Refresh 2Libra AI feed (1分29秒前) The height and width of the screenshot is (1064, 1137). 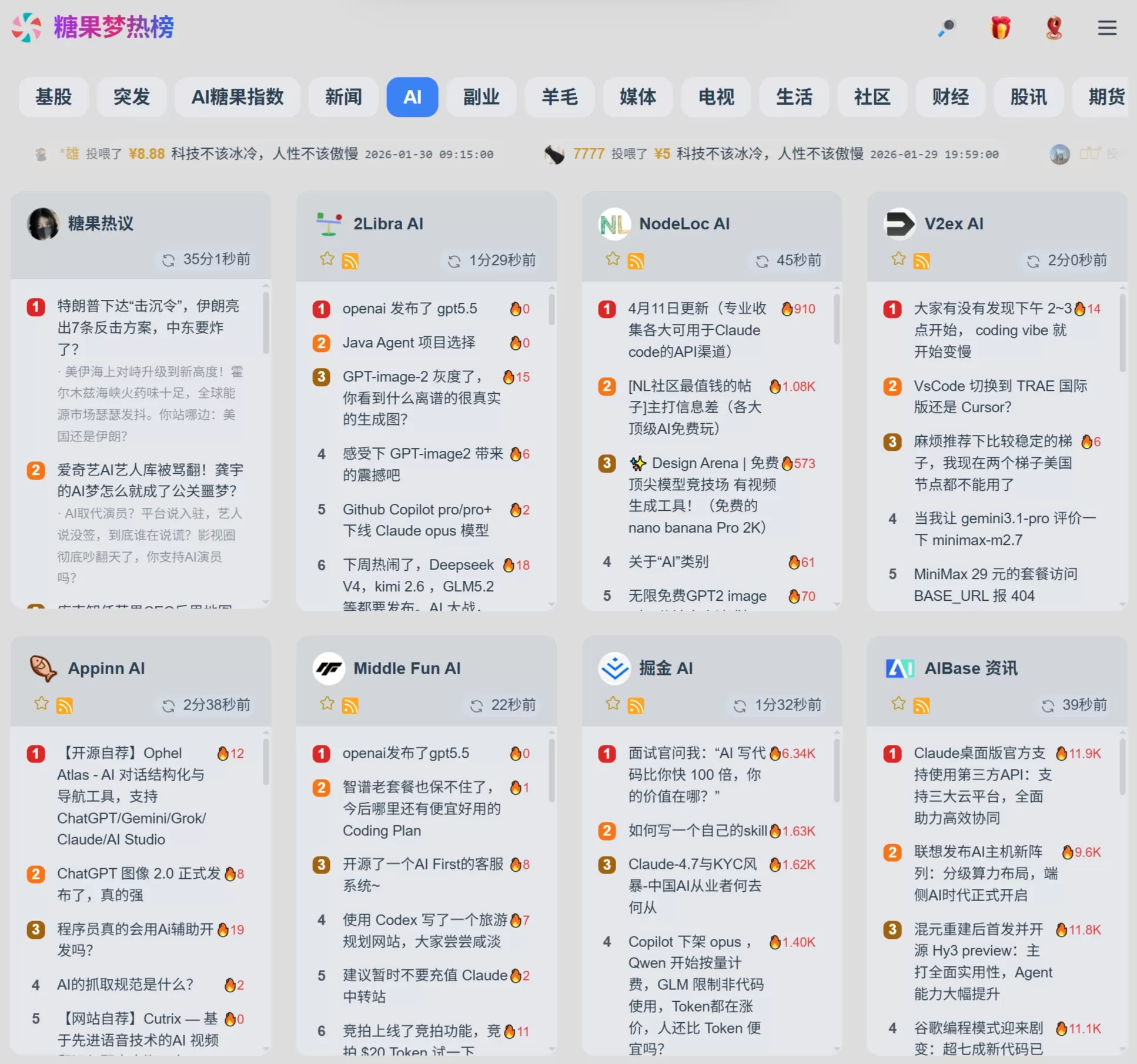pyautogui.click(x=454, y=261)
